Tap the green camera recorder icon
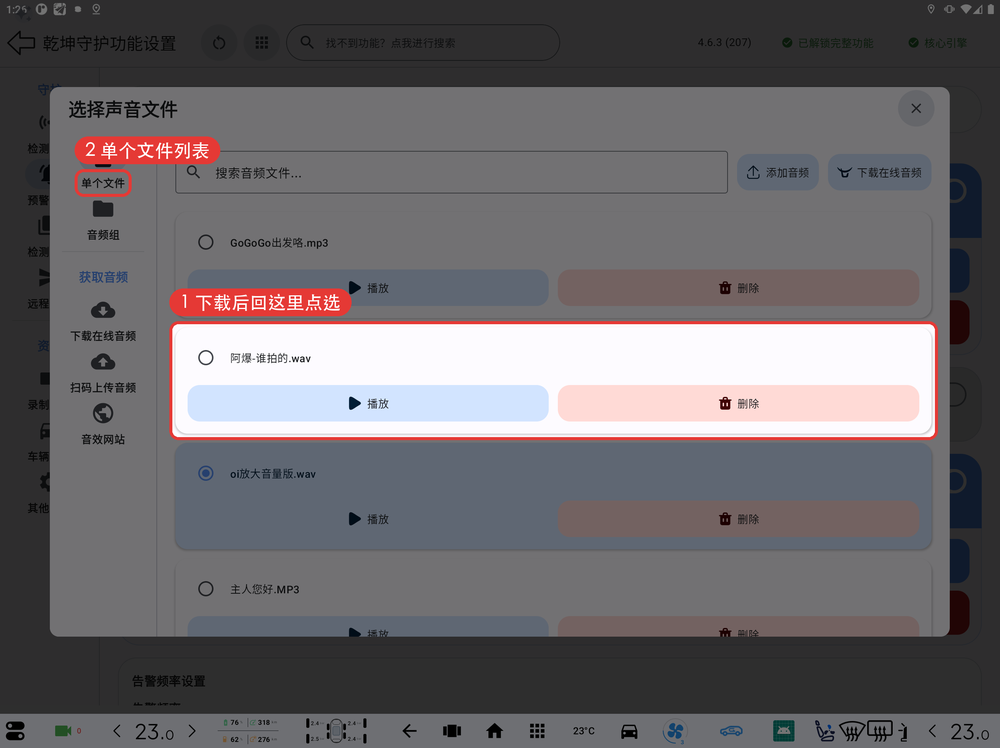The image size is (1000, 748). [63, 731]
